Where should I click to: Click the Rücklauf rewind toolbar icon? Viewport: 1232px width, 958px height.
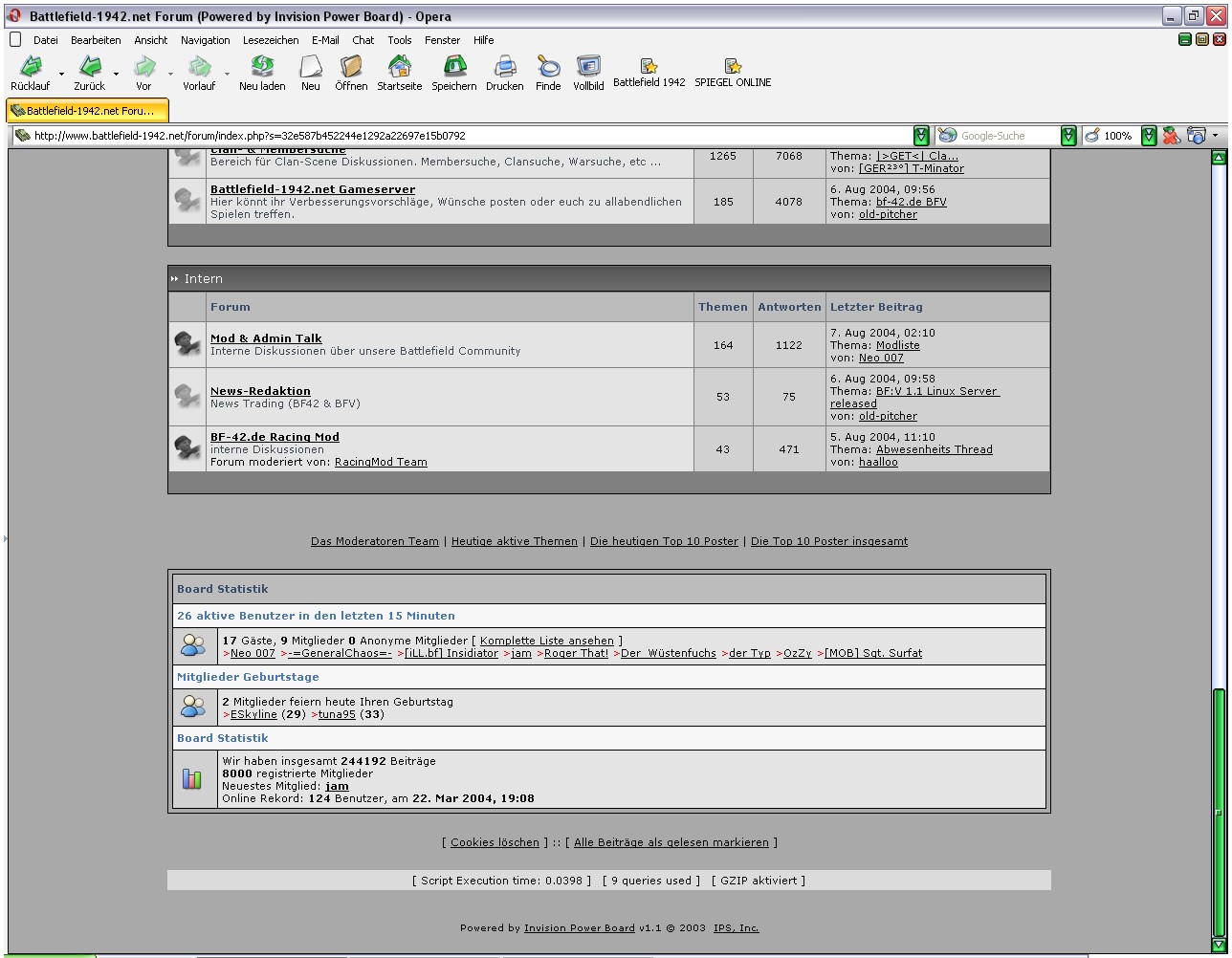[x=31, y=66]
